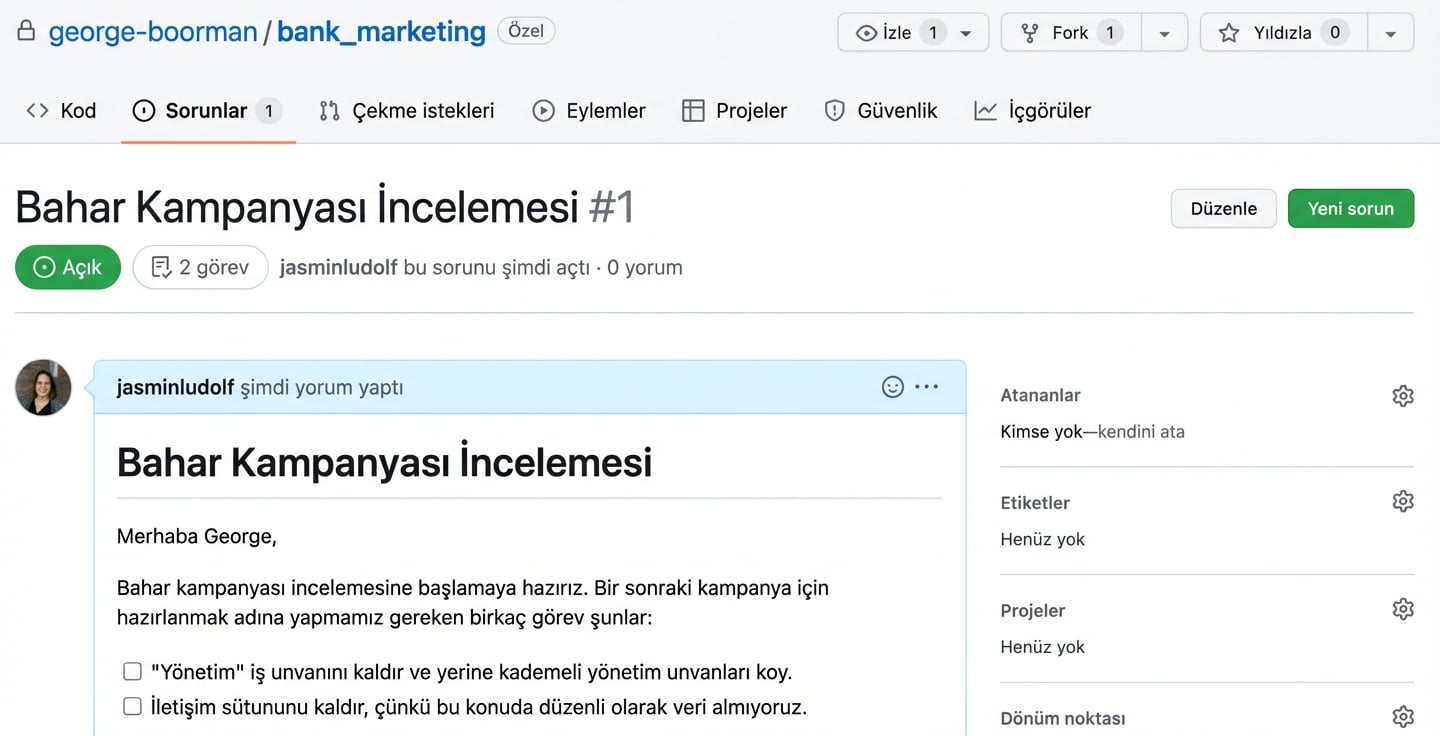Open the Atananlar settings gear
Viewport: 1440px width, 736px height.
coord(1403,396)
